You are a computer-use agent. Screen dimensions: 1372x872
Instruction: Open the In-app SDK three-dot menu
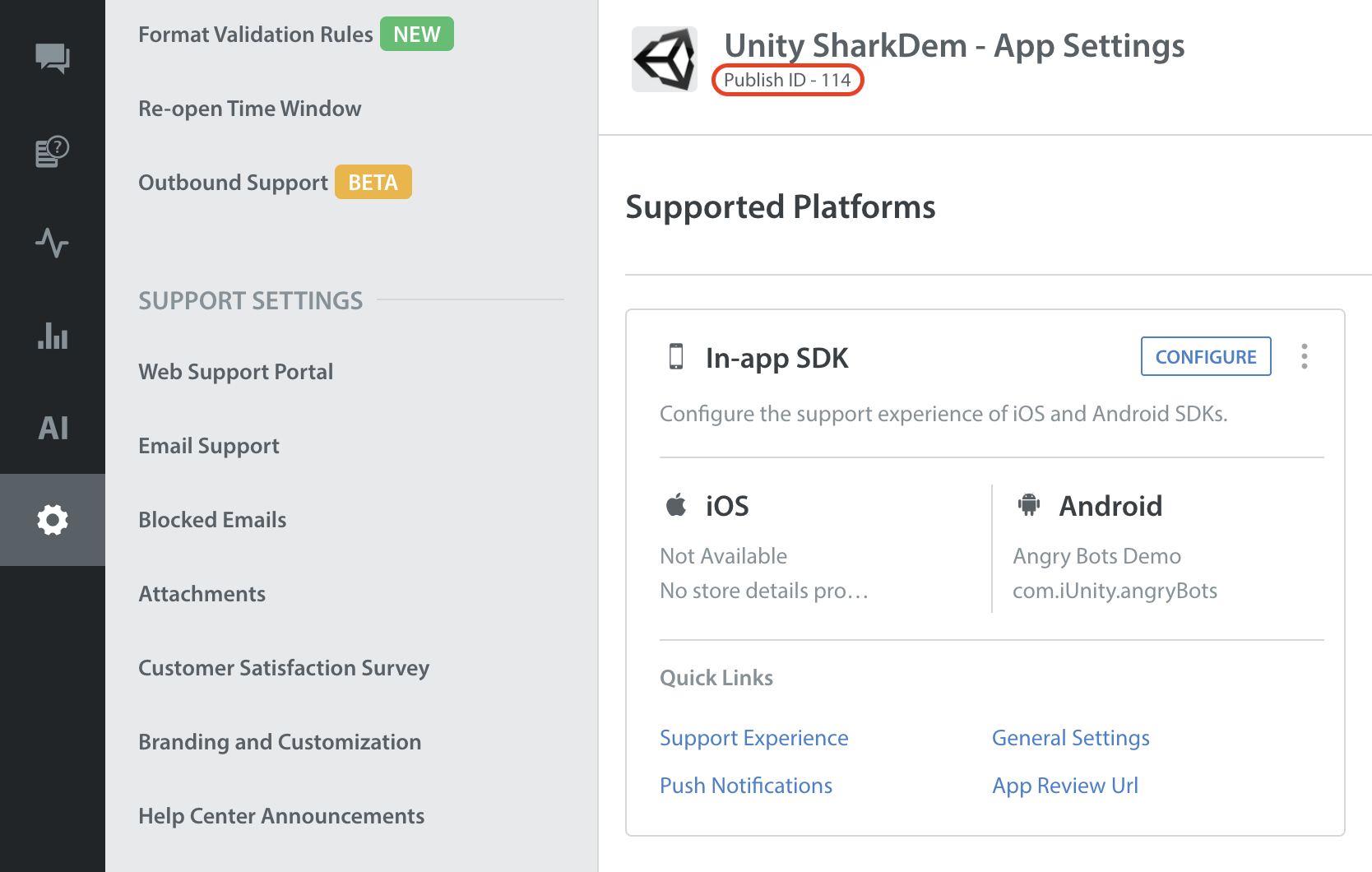click(1304, 356)
